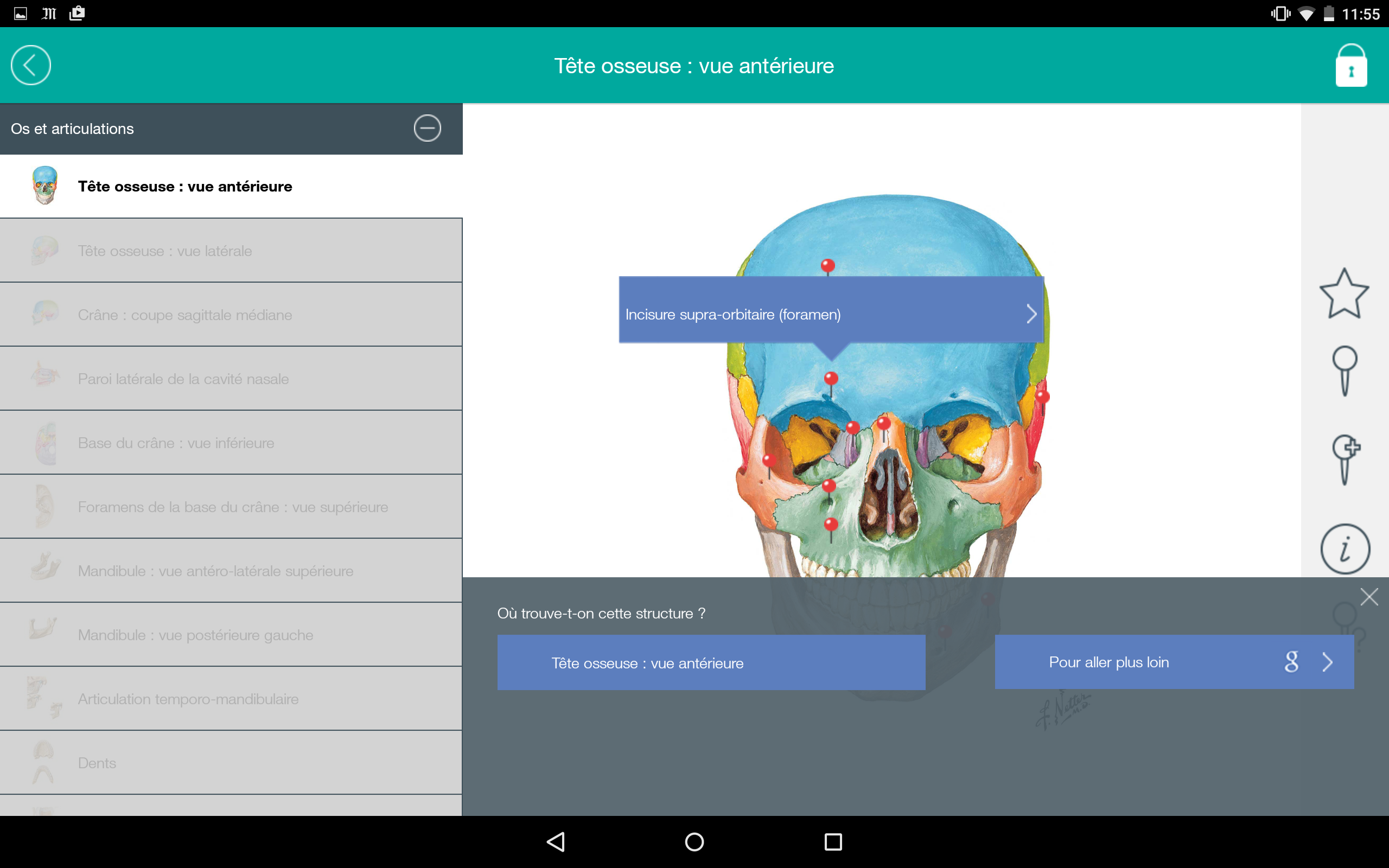1389x868 pixels.
Task: Open Articulation temporo-mandibulaire item
Action: (231, 699)
